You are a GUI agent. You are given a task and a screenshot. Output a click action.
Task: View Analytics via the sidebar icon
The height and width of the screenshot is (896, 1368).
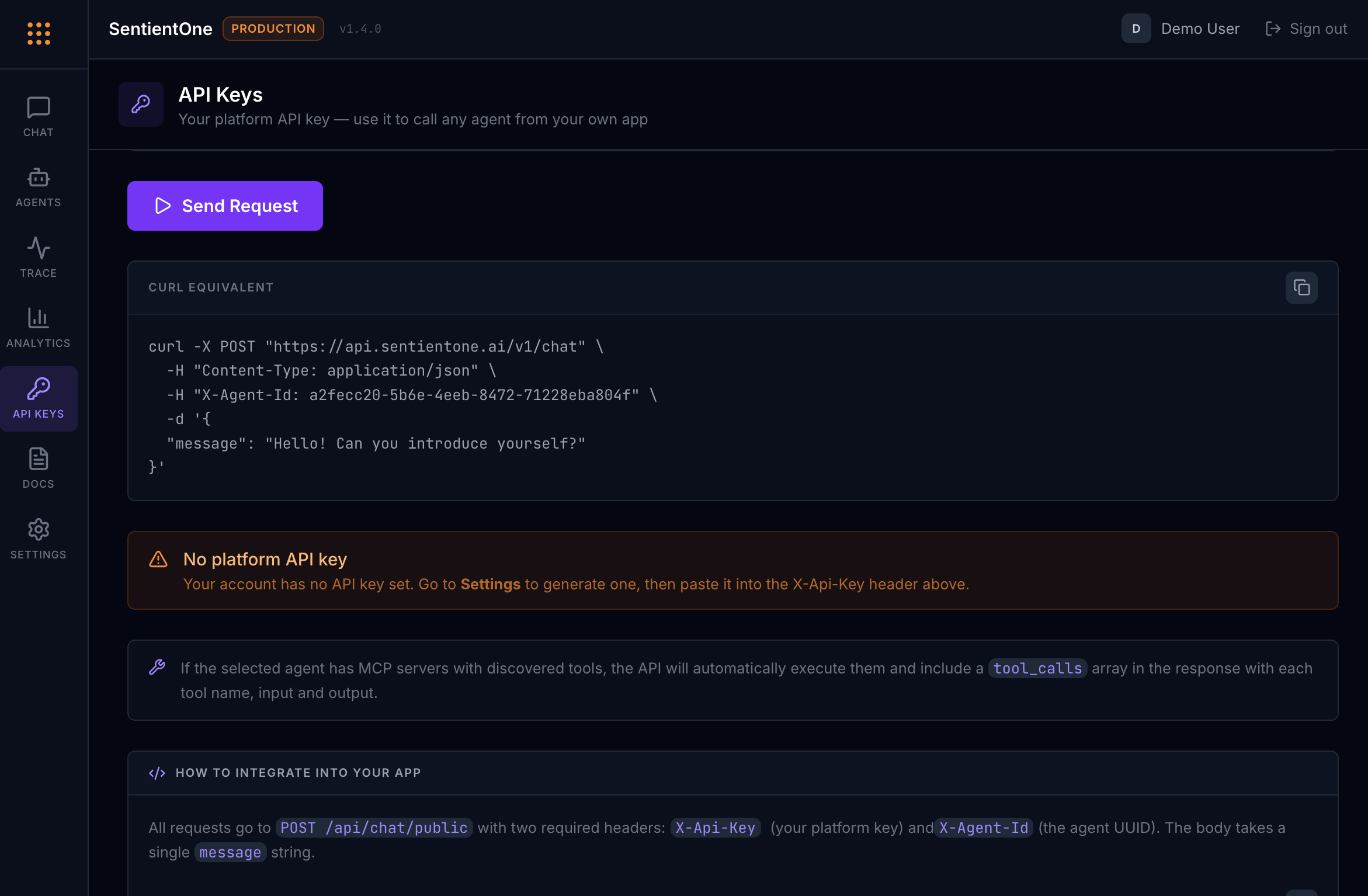tap(38, 326)
